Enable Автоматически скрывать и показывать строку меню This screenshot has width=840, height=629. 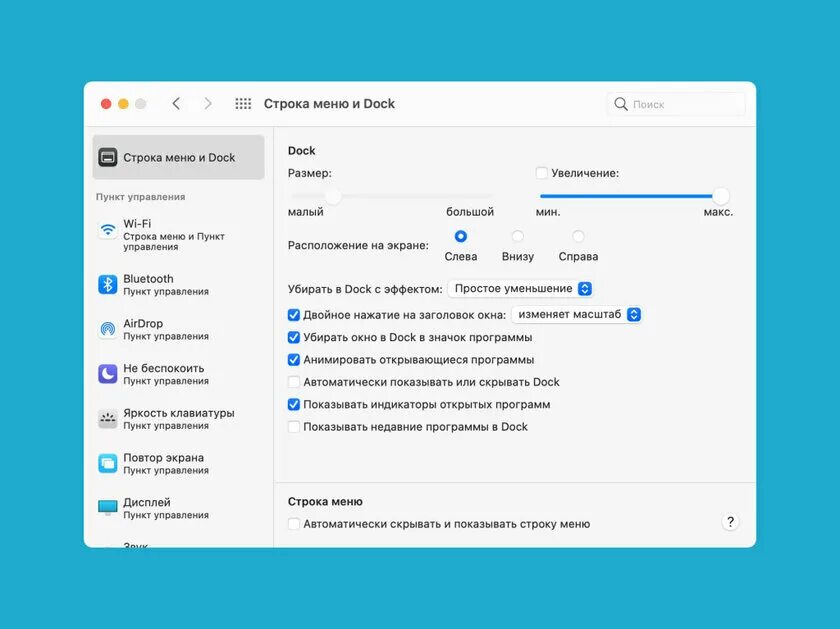point(294,524)
